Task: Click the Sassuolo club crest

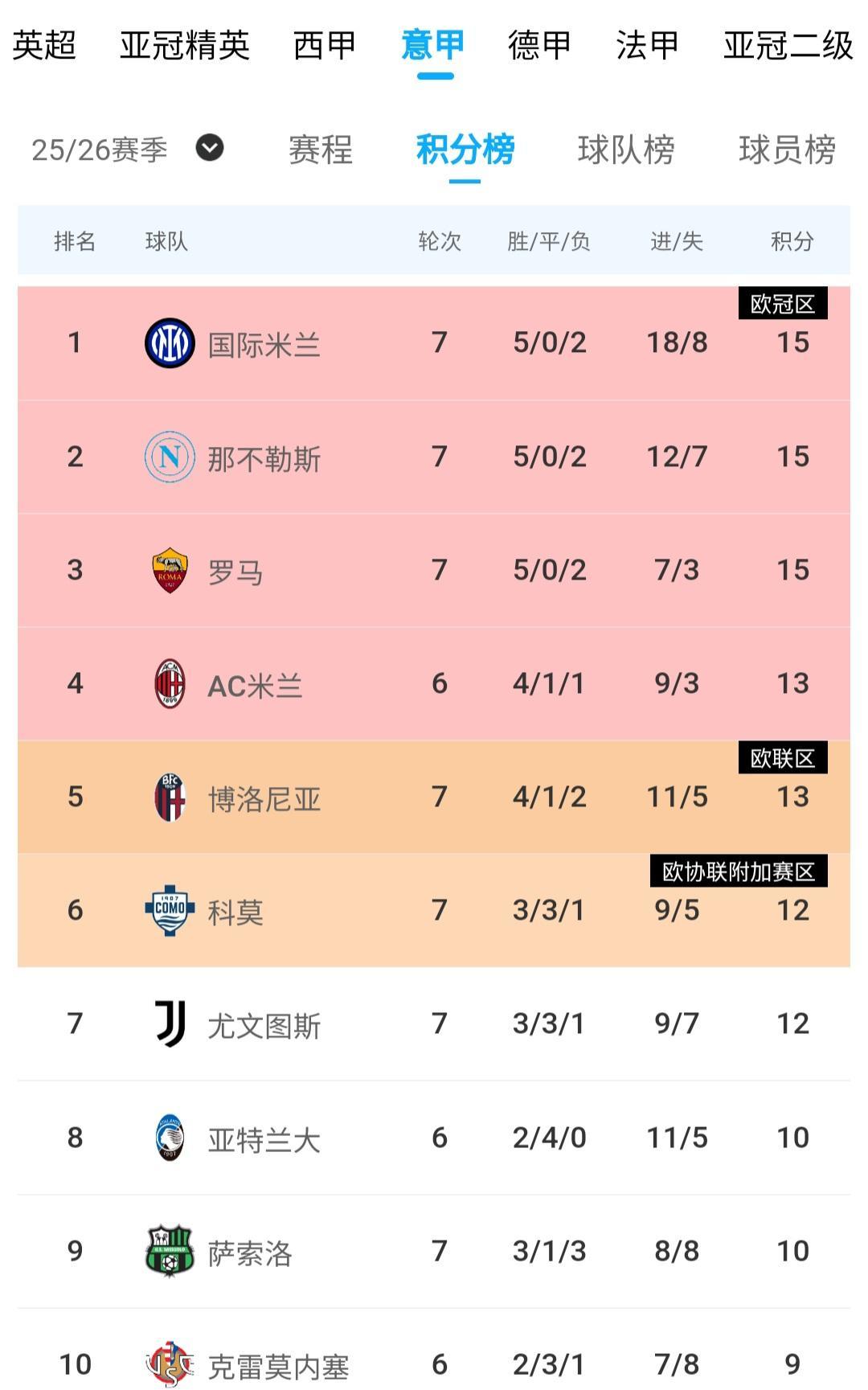Action: [170, 1251]
